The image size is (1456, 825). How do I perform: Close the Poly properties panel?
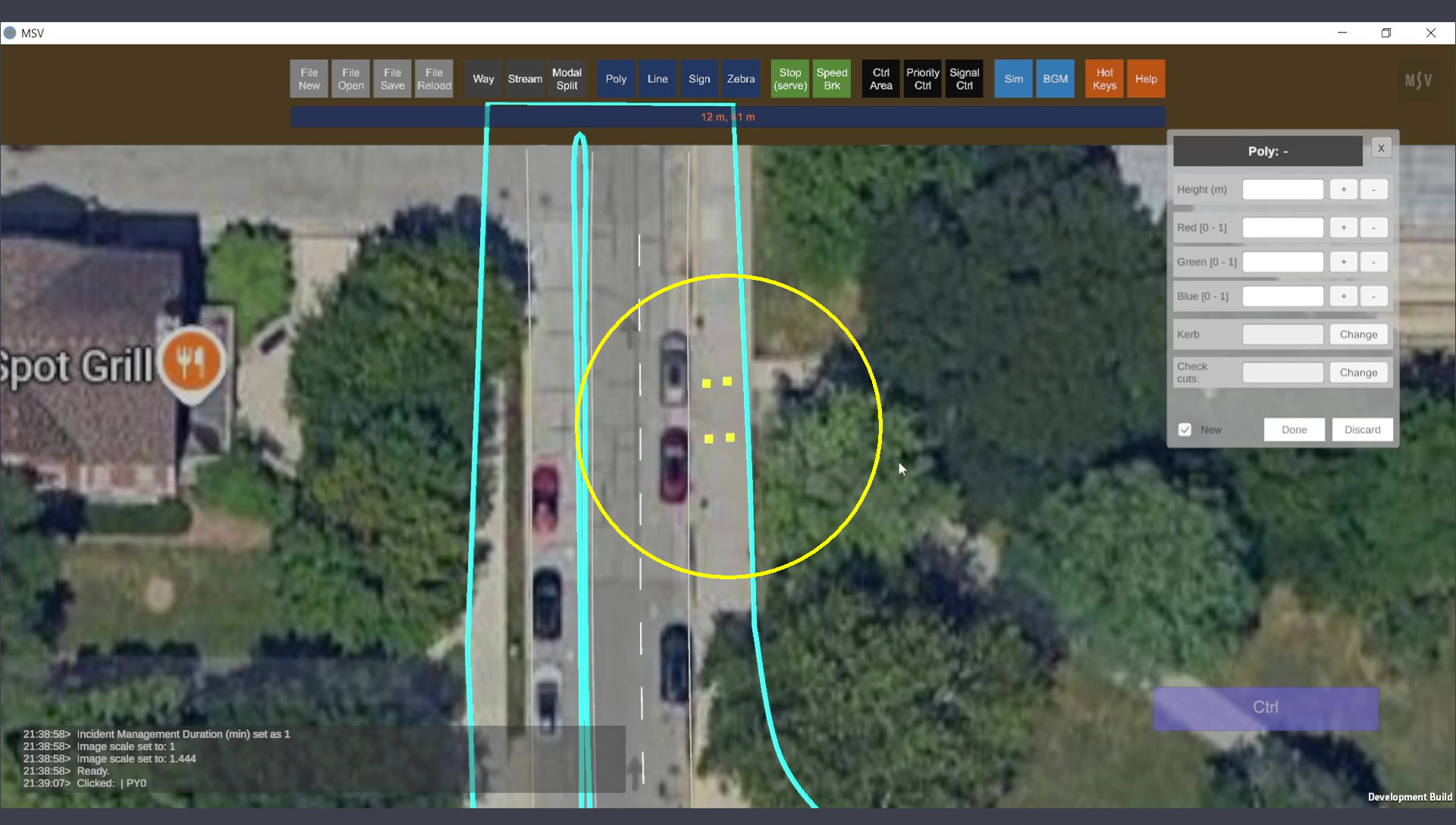click(x=1381, y=149)
